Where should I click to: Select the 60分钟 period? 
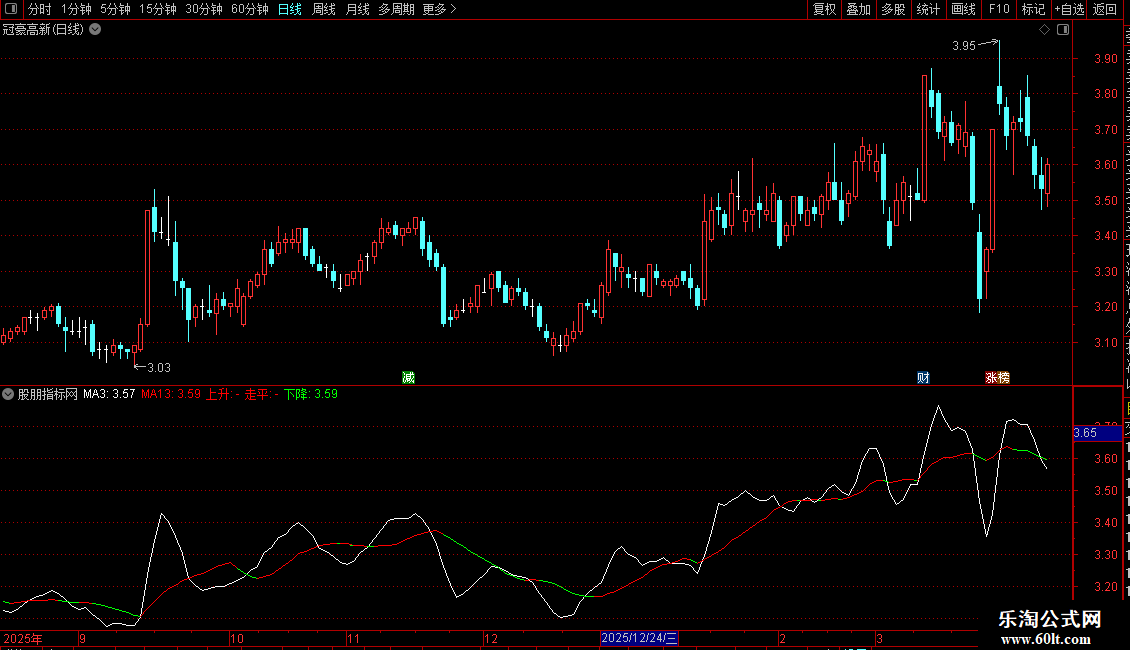[x=249, y=9]
